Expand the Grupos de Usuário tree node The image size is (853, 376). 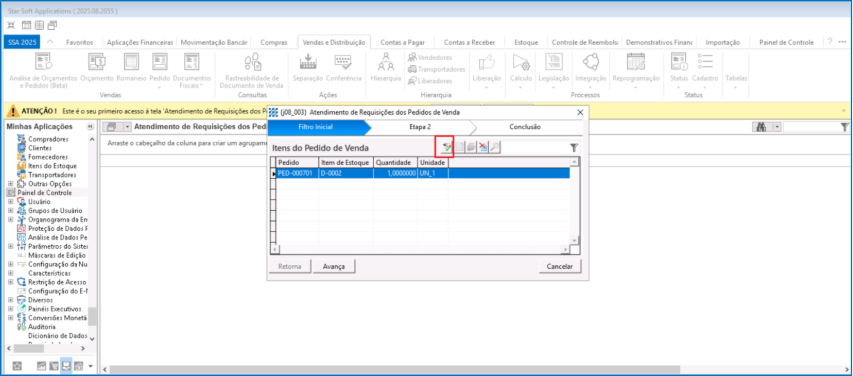click(10, 211)
